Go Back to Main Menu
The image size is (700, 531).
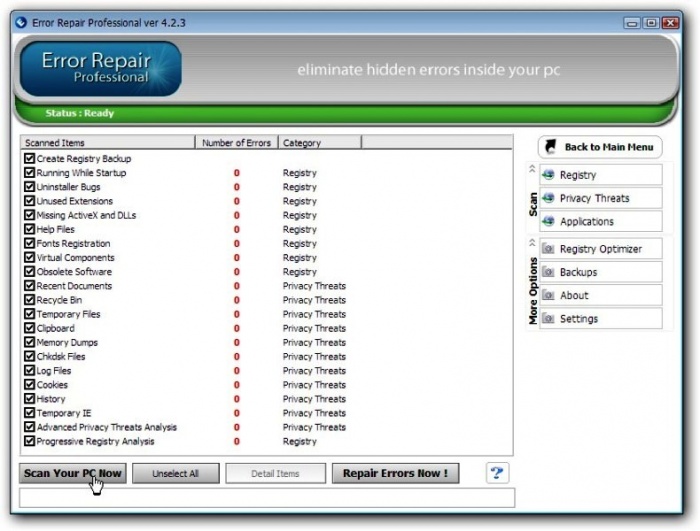[600, 146]
